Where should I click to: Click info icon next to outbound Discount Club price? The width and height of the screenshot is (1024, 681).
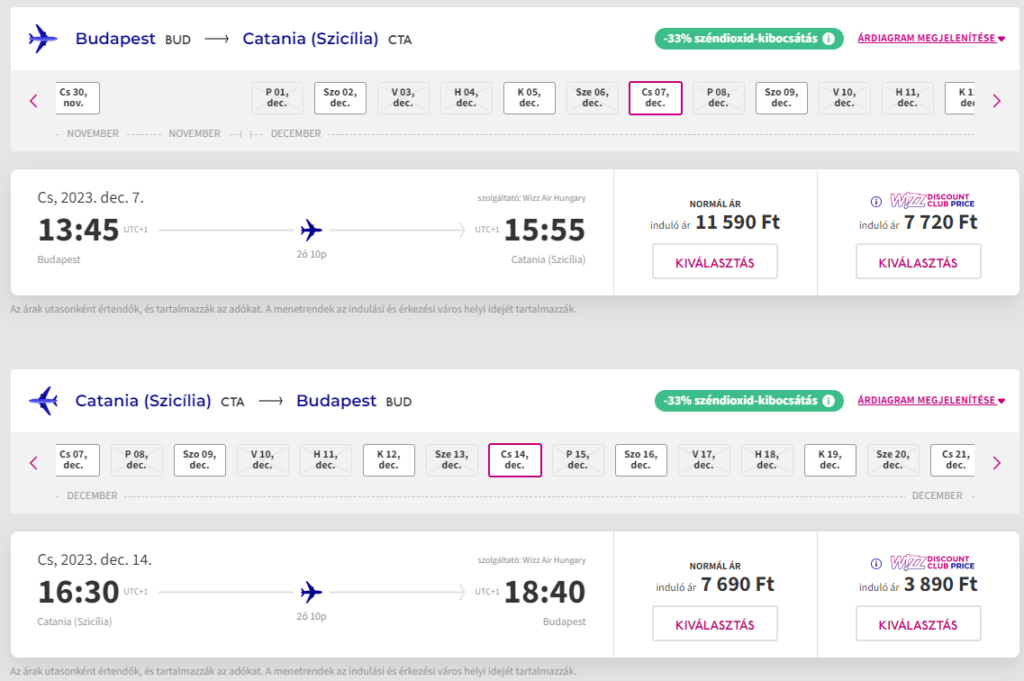(x=876, y=200)
